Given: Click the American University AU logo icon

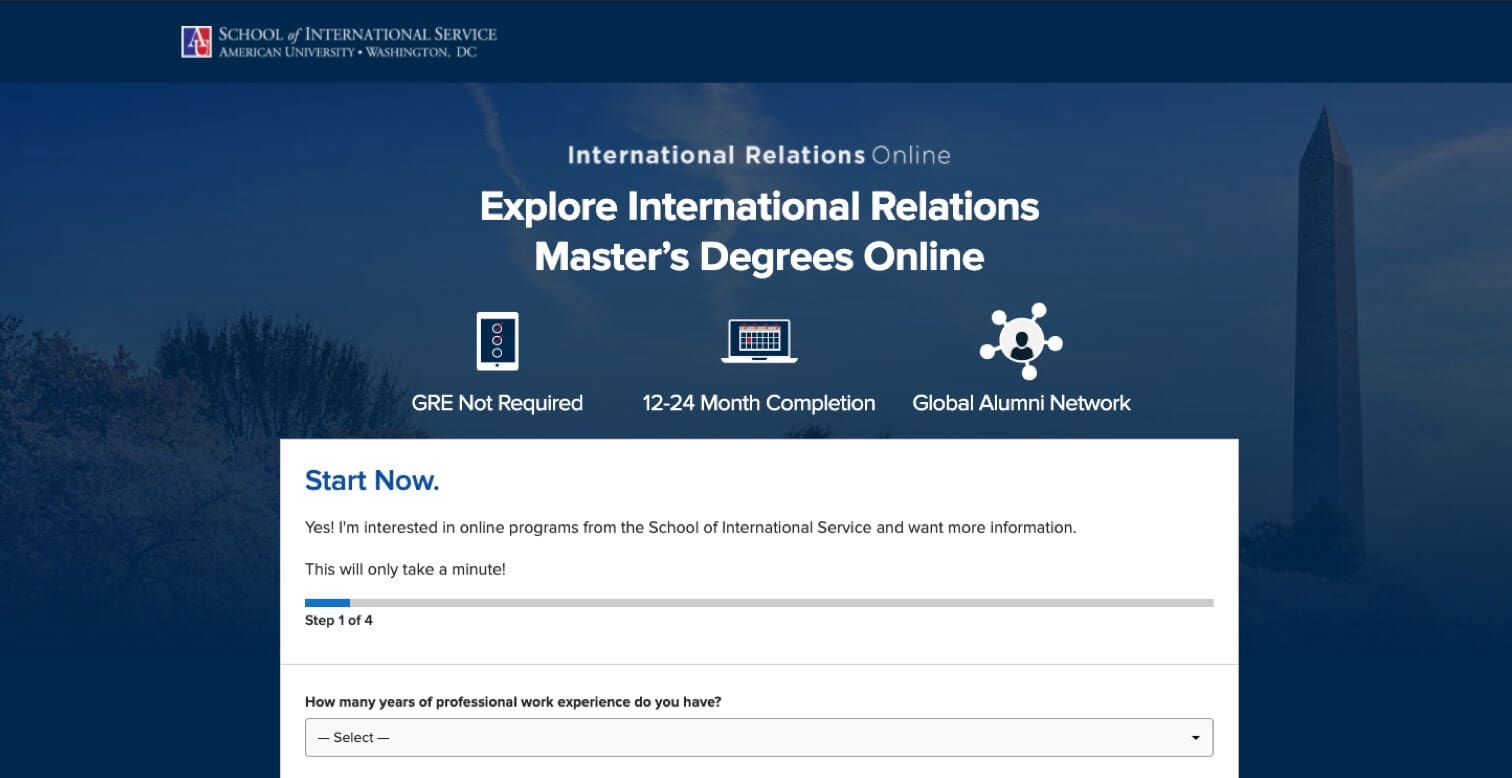Looking at the screenshot, I should 196,42.
